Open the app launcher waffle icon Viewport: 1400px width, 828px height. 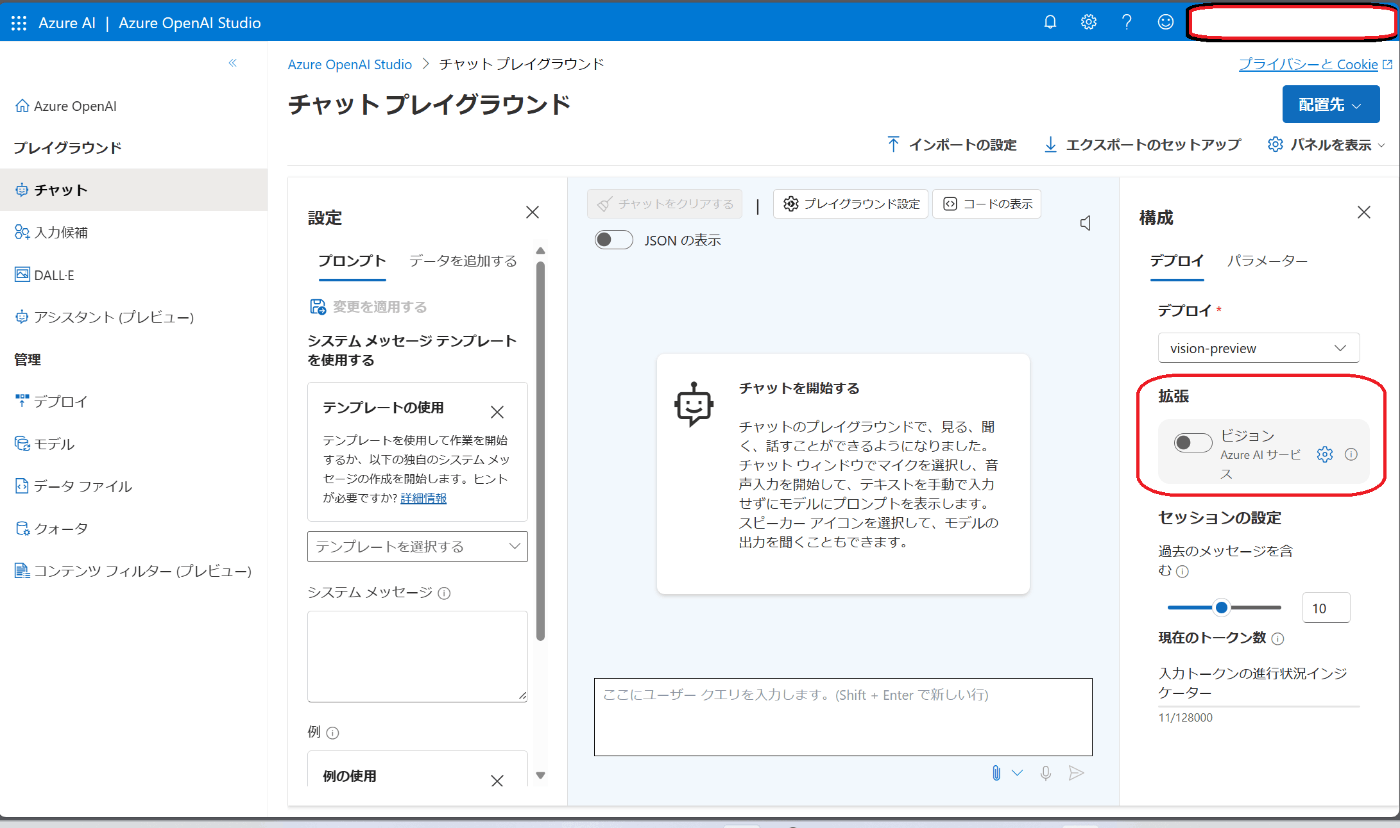(18, 22)
